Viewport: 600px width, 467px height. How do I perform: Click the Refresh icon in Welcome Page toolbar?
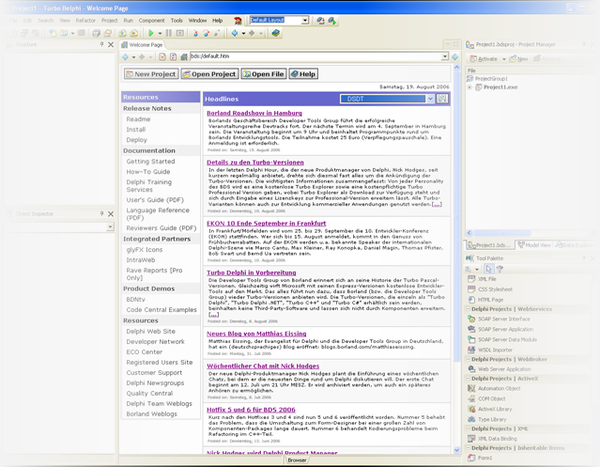tap(173, 57)
